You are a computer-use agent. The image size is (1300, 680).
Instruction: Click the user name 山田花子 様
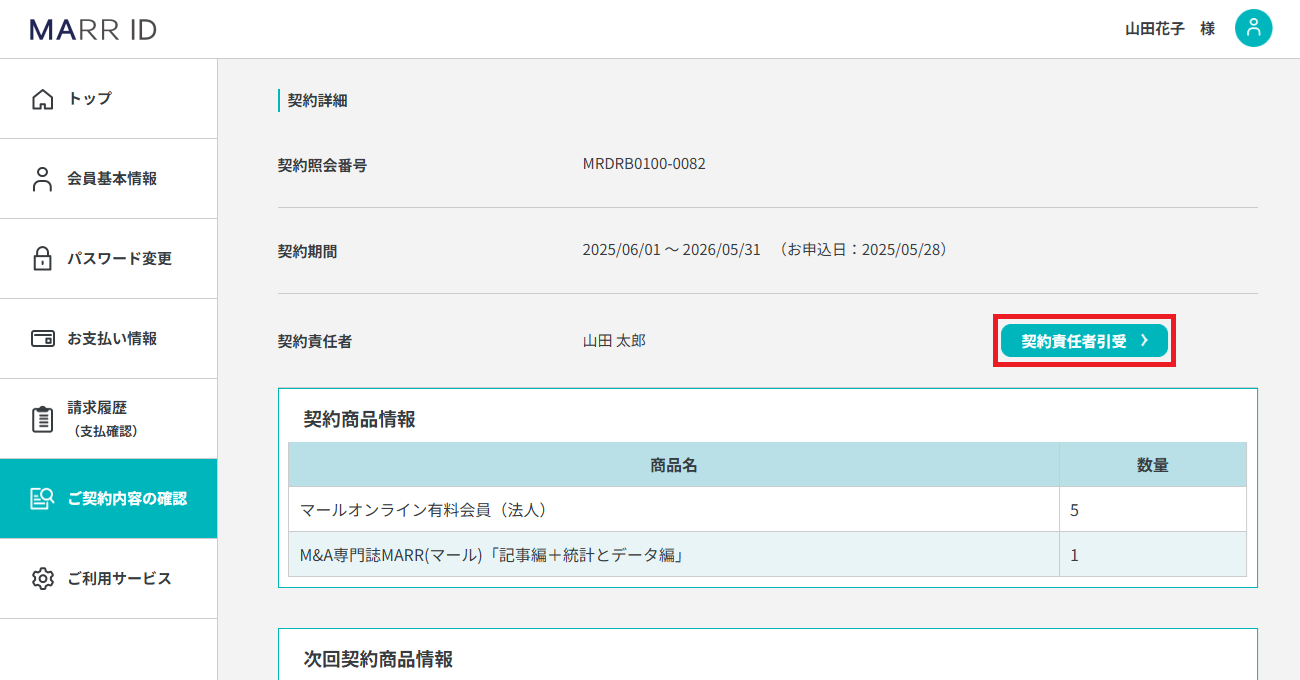tap(1170, 29)
